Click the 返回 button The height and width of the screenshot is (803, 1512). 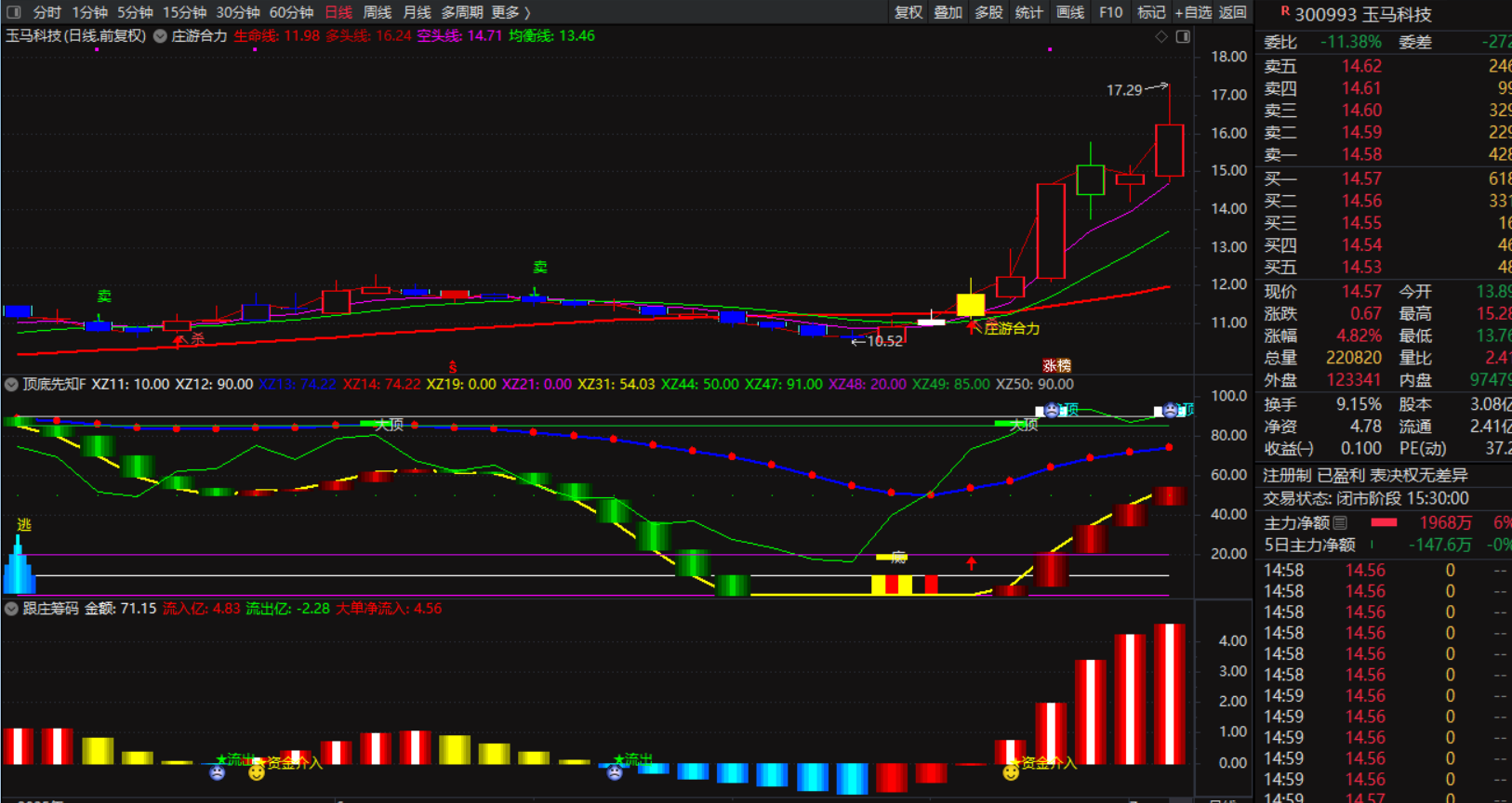coord(1232,12)
